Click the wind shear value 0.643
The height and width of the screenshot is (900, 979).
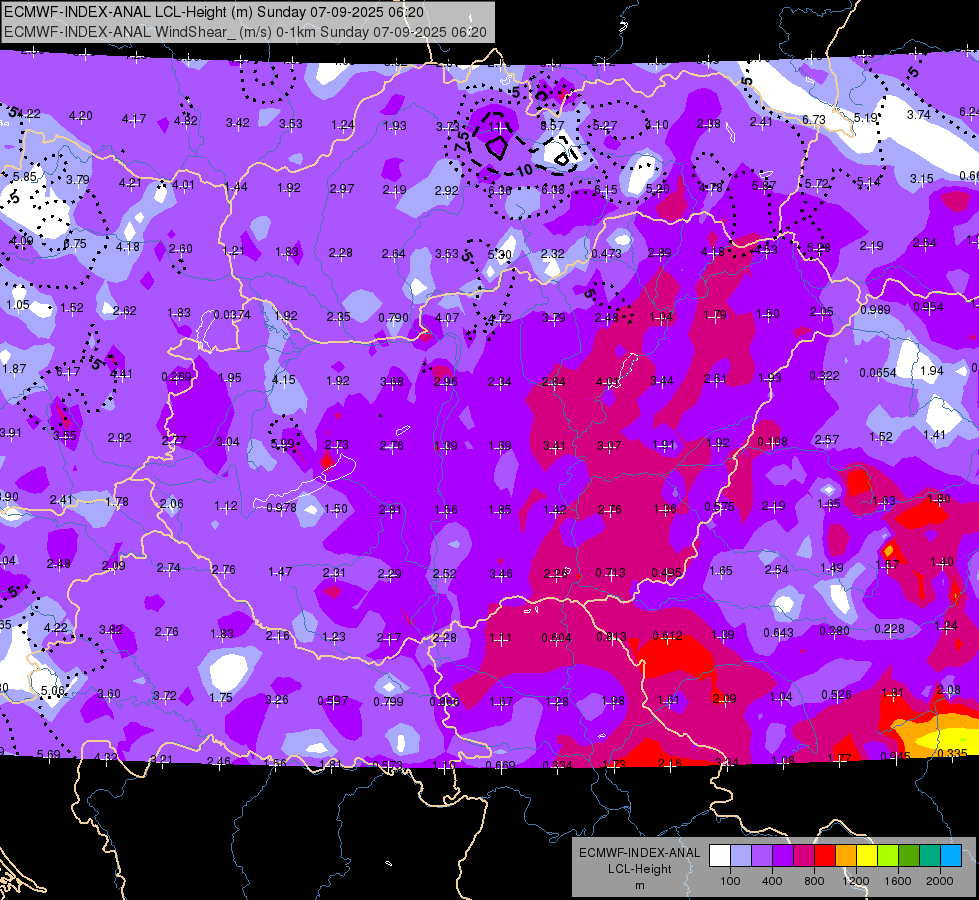[779, 633]
